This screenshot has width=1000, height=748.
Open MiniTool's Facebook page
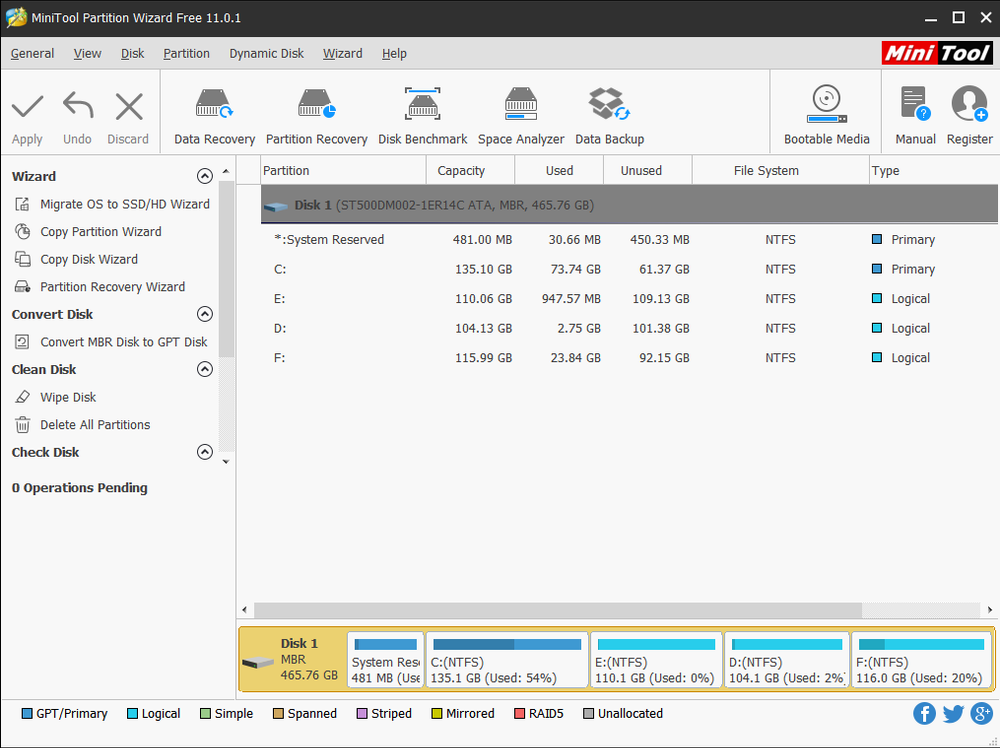[x=924, y=713]
